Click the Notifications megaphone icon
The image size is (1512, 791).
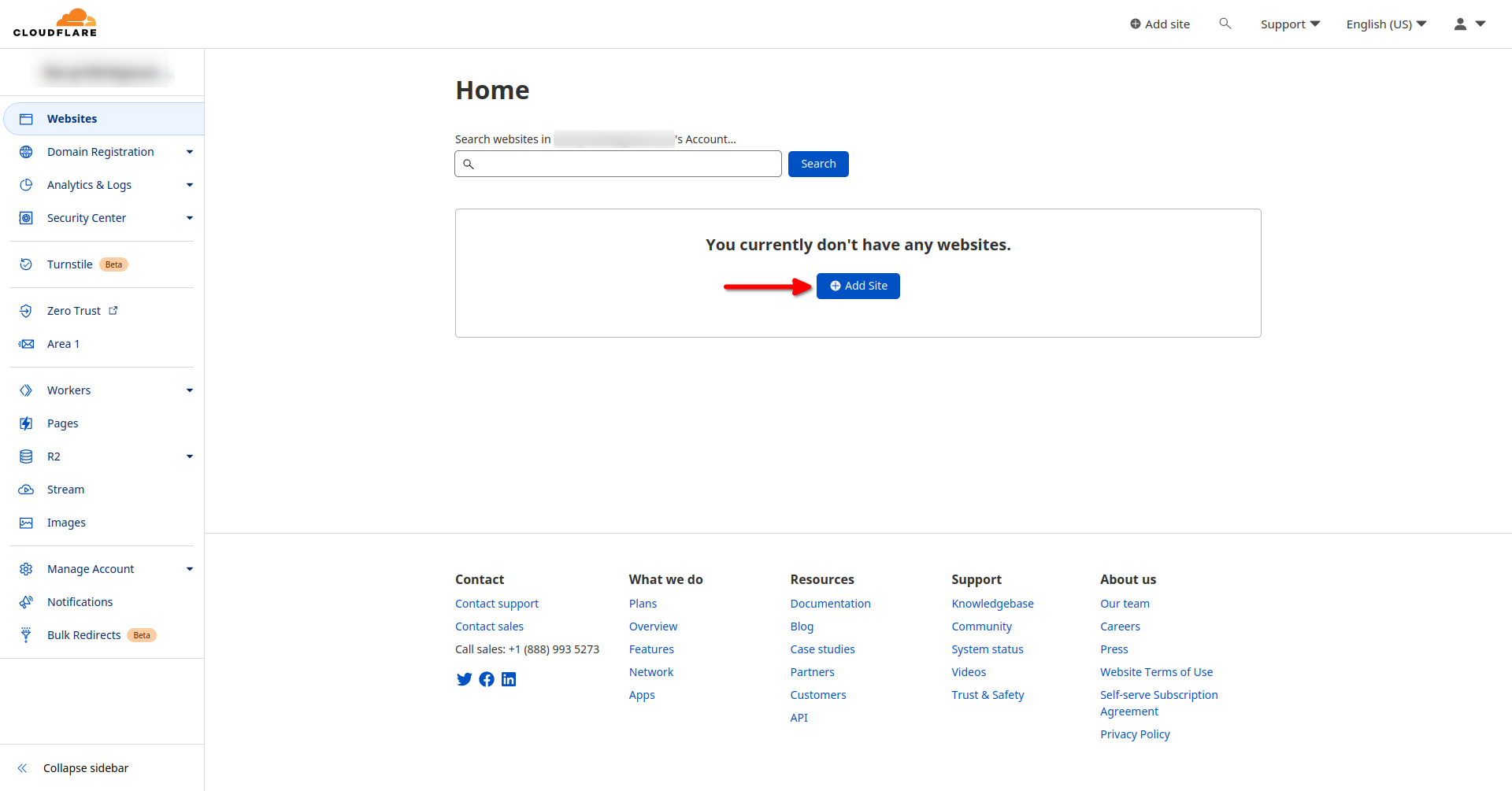click(26, 602)
